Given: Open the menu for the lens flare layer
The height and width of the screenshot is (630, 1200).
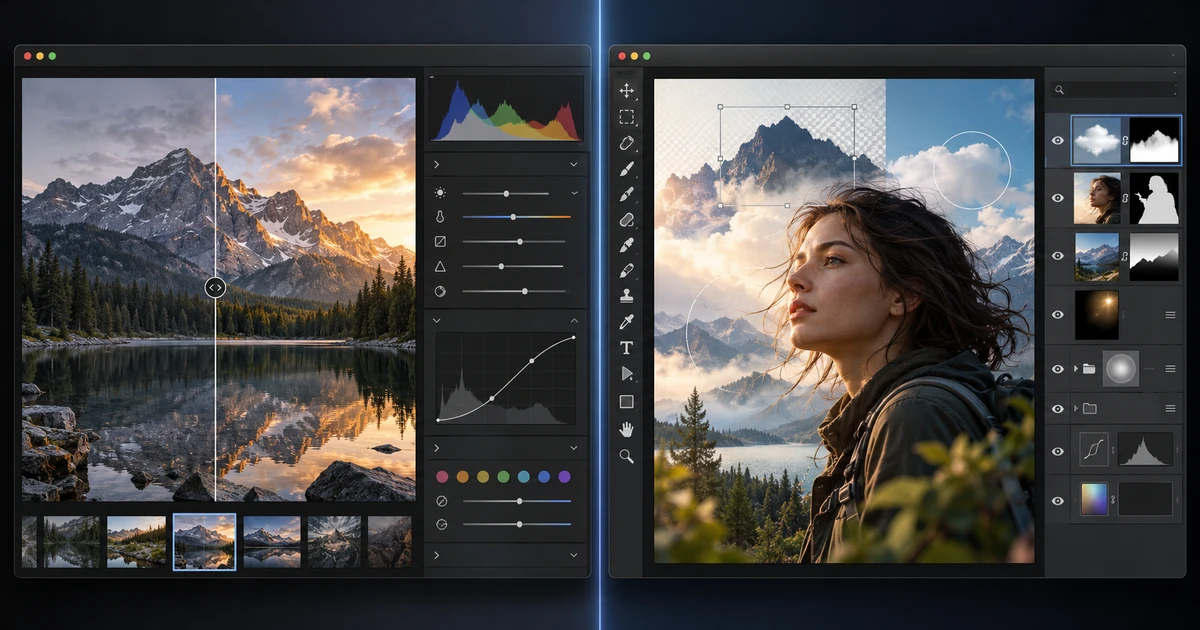Looking at the screenshot, I should pos(1170,315).
